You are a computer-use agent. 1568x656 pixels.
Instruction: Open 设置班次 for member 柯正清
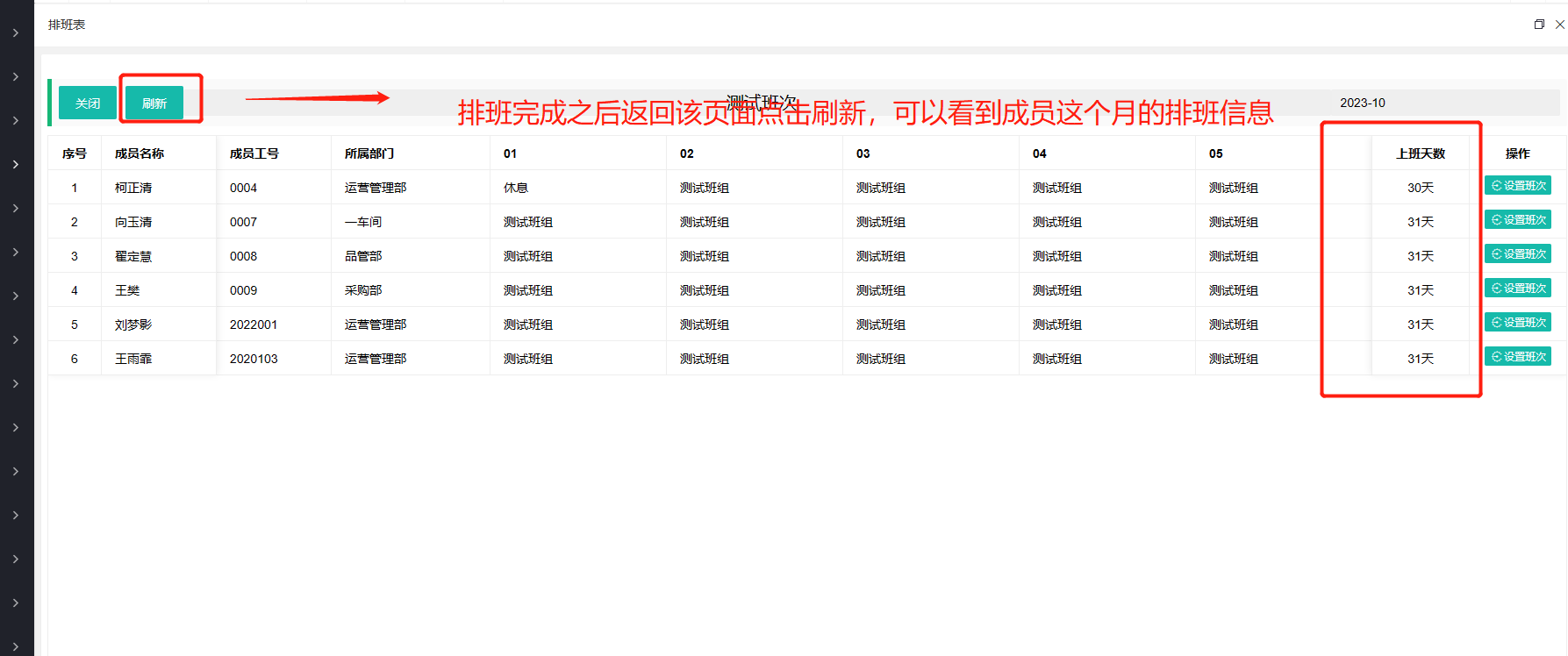pos(1518,186)
